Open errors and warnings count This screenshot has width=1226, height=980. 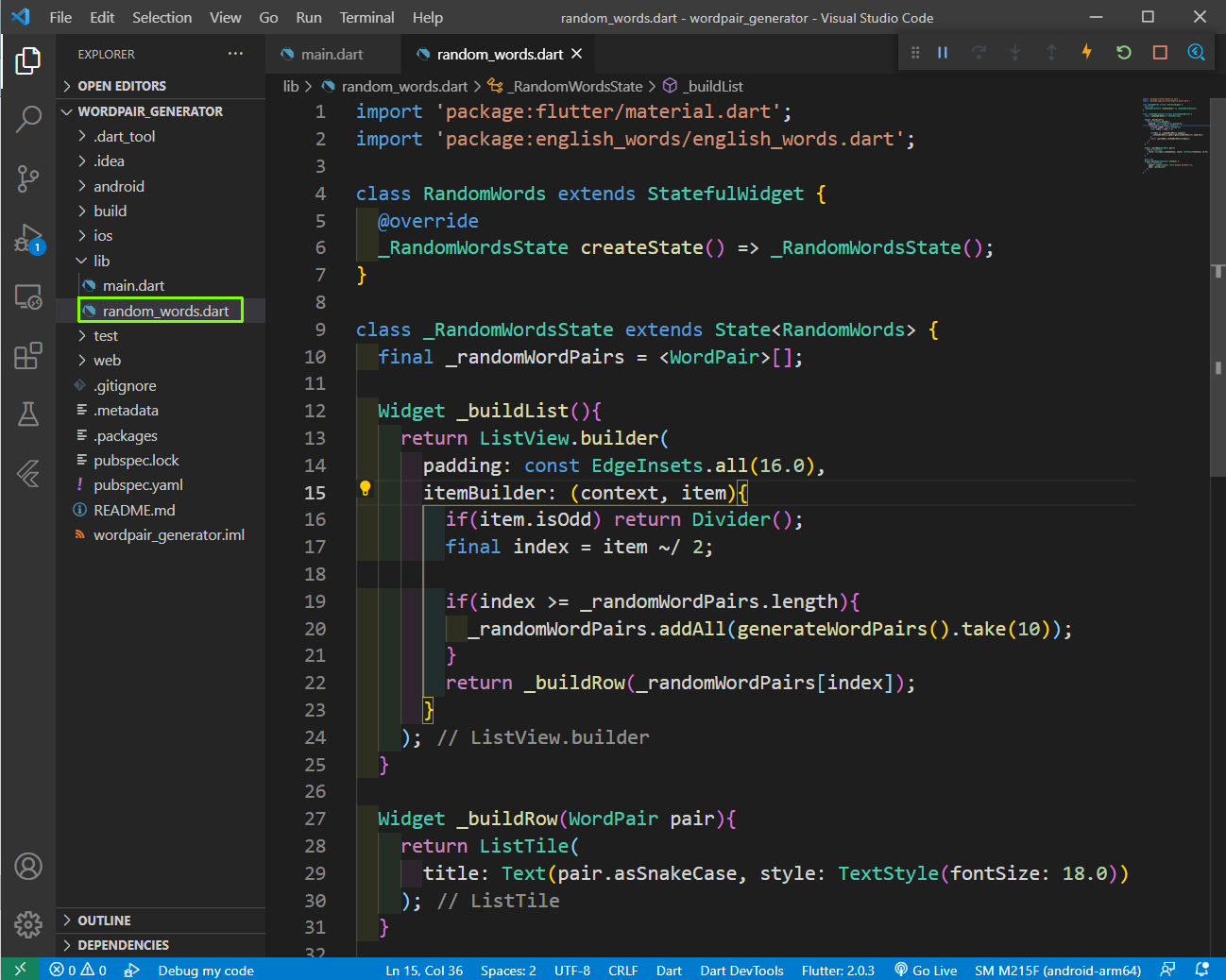tap(78, 970)
